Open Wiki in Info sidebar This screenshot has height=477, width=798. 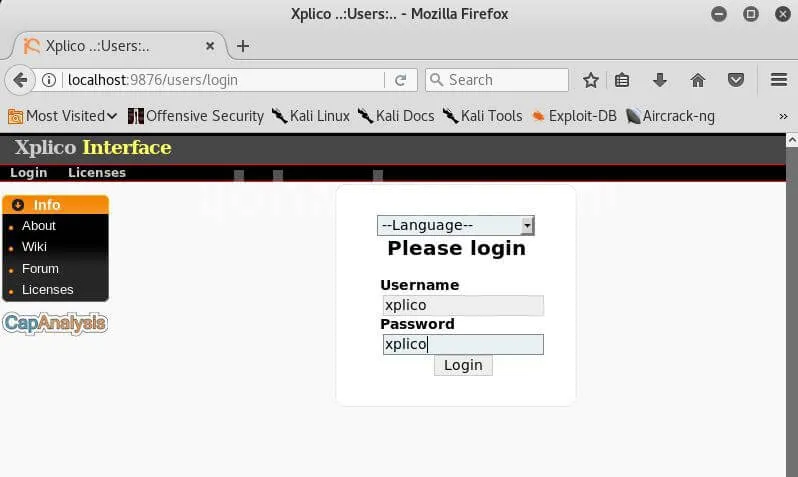click(x=34, y=247)
